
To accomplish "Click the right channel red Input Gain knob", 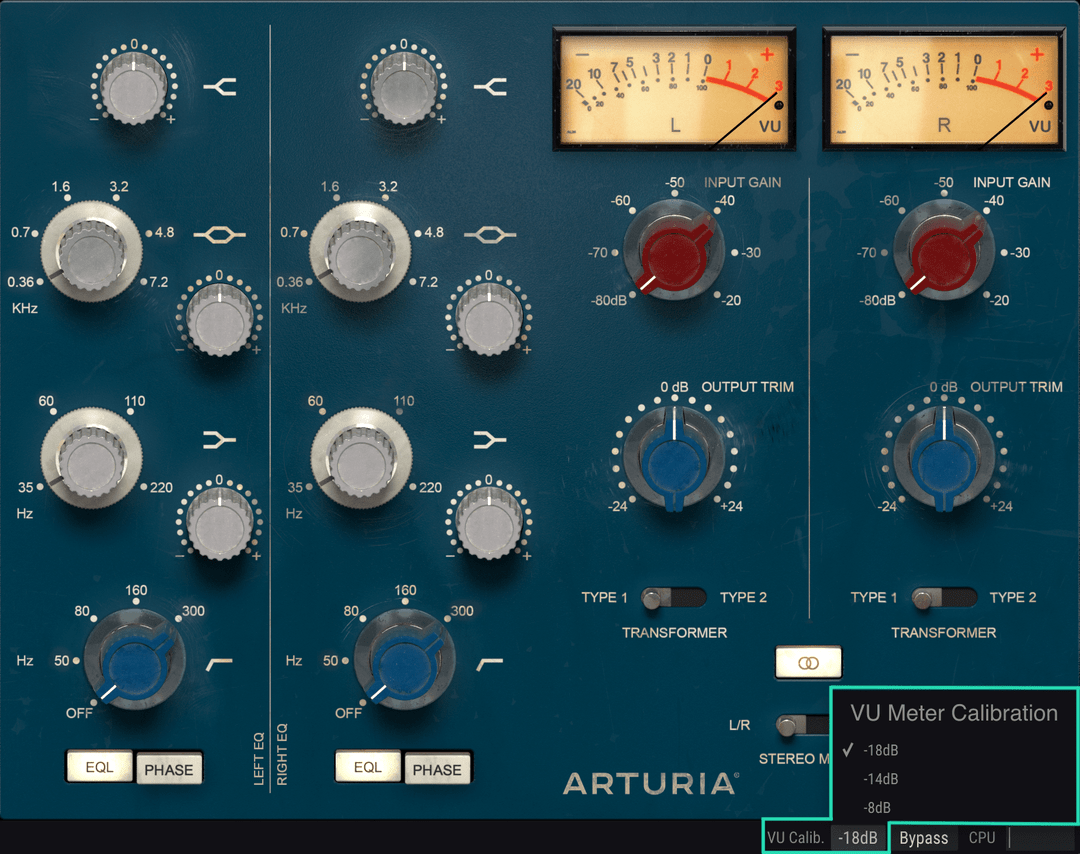I will [944, 251].
